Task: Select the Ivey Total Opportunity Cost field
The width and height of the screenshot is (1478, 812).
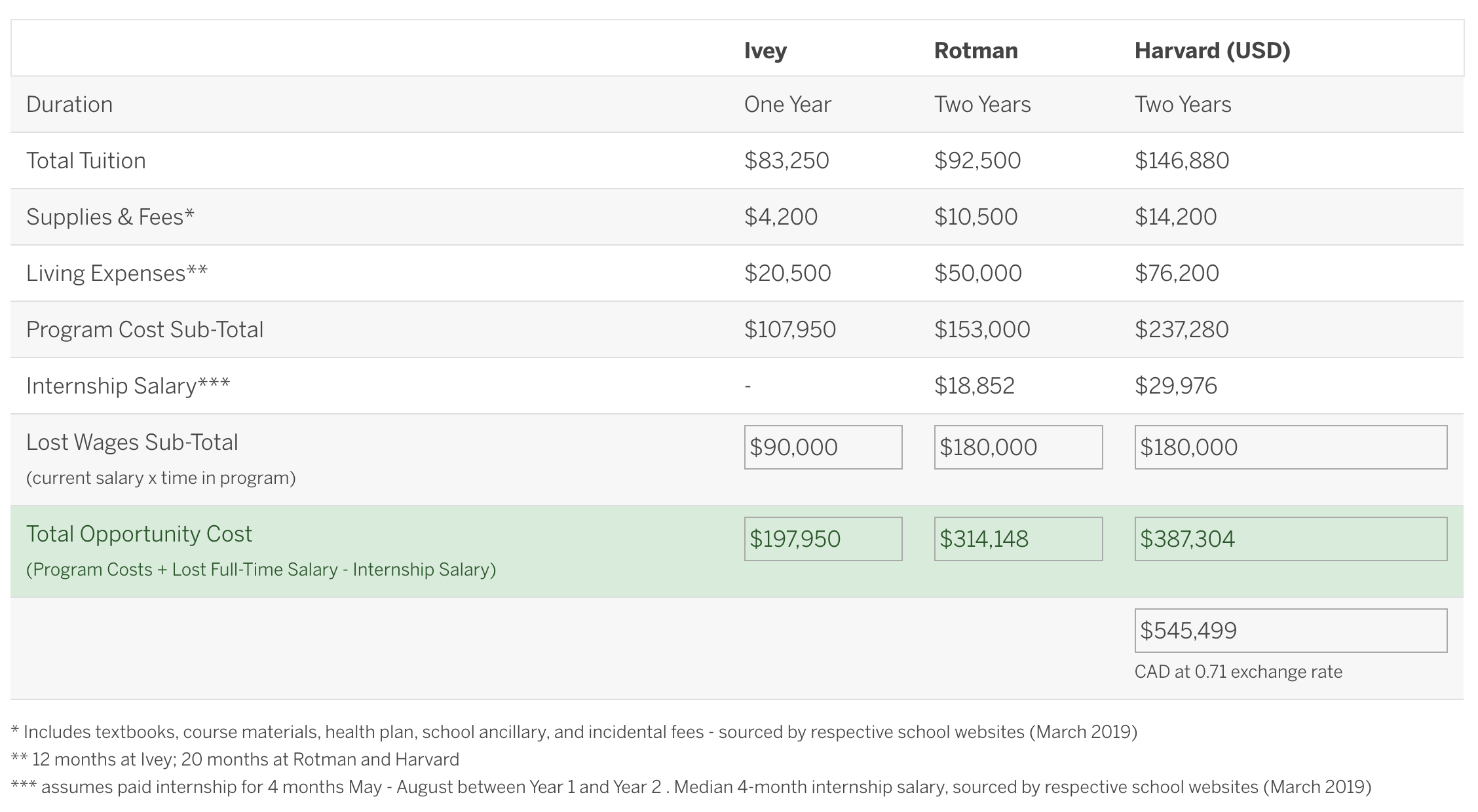Action: (x=823, y=539)
